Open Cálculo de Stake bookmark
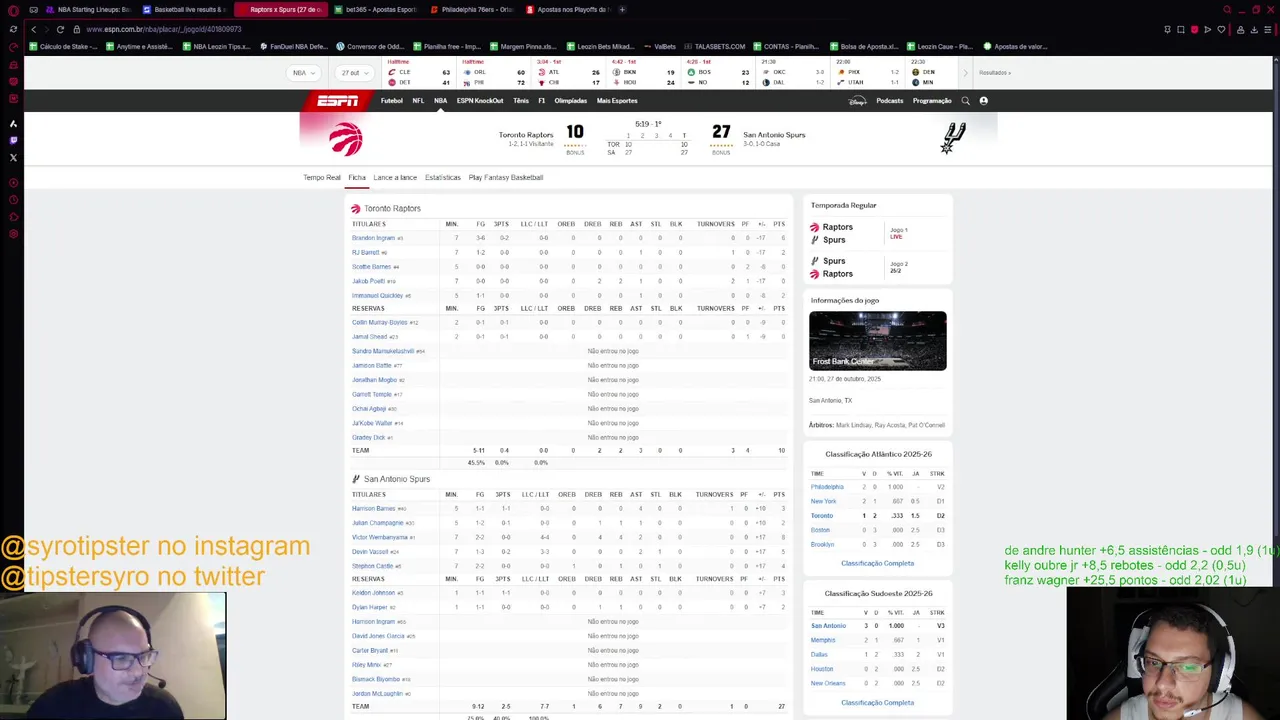The image size is (1280, 720). 62,46
